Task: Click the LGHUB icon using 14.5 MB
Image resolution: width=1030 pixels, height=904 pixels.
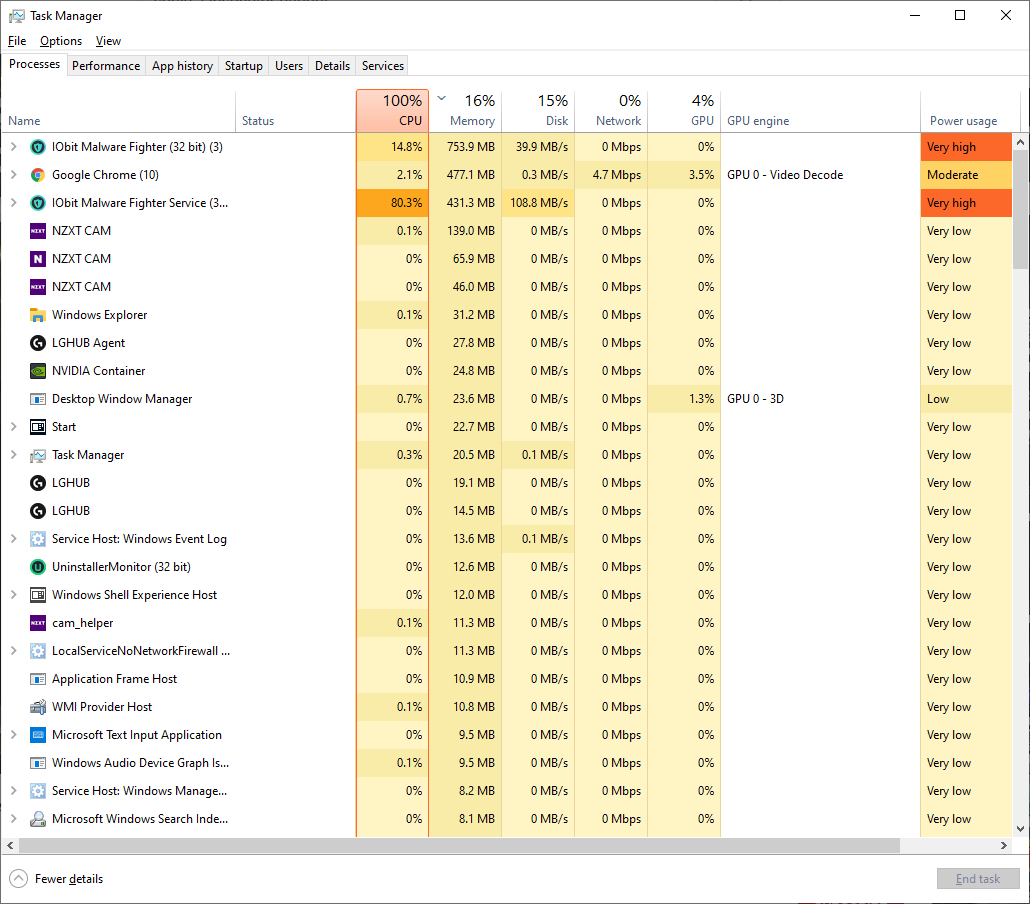Action: click(38, 511)
